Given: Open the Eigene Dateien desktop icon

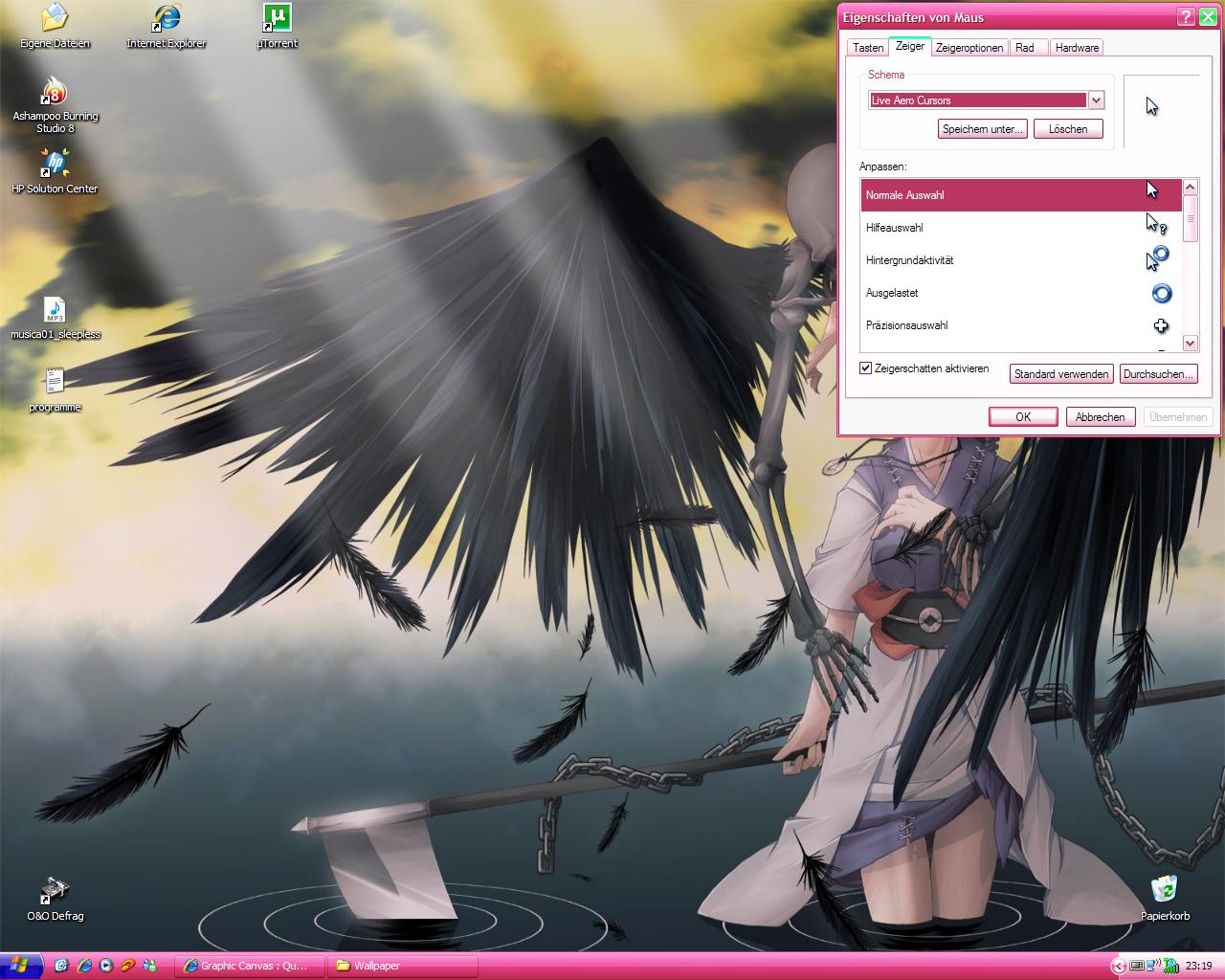Looking at the screenshot, I should [x=55, y=26].
